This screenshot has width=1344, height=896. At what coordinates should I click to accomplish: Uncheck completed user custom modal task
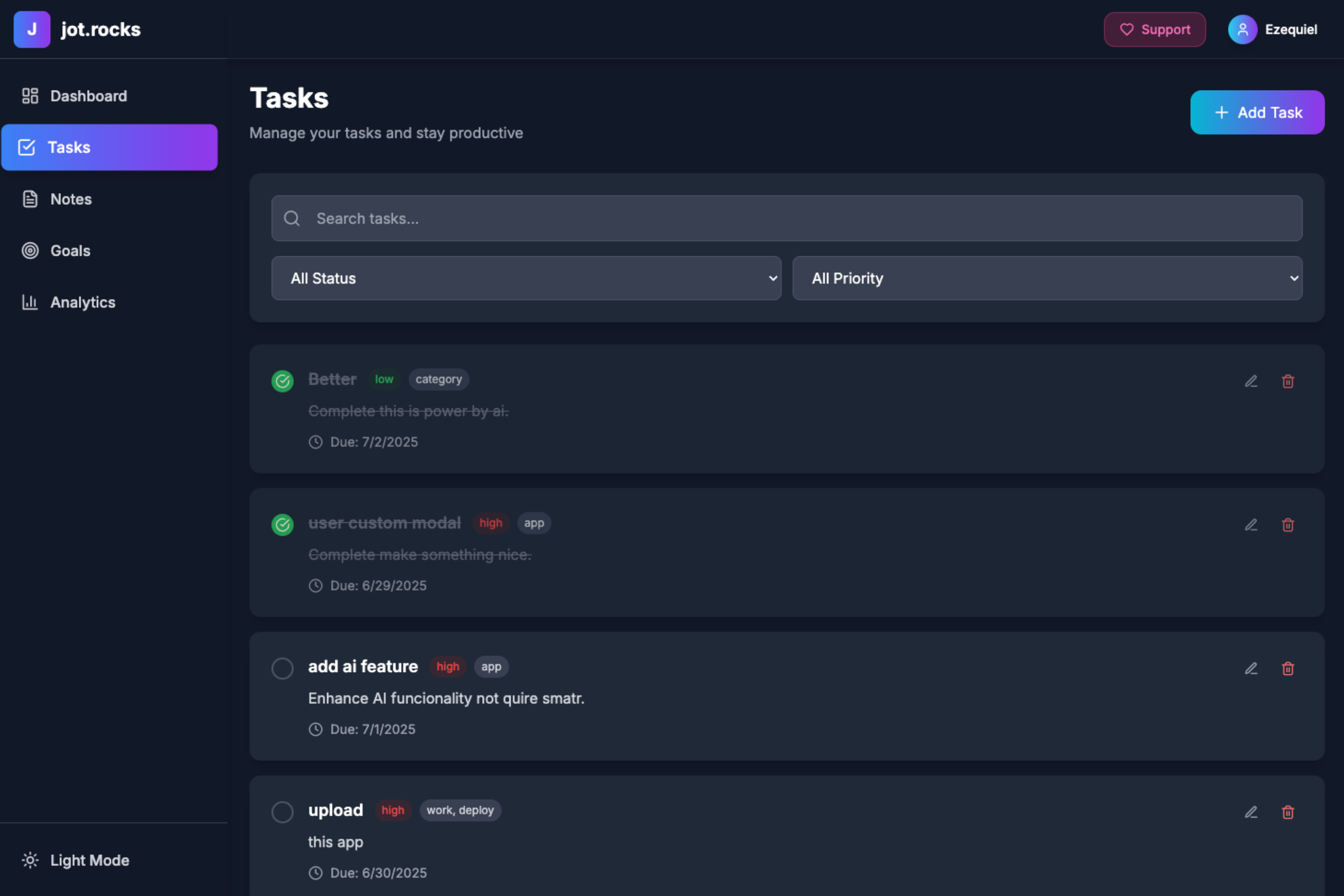pos(282,525)
